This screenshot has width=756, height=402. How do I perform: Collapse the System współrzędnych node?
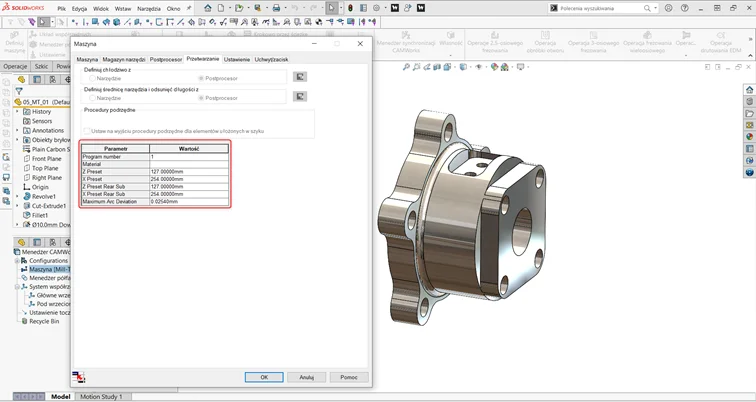pos(17,287)
